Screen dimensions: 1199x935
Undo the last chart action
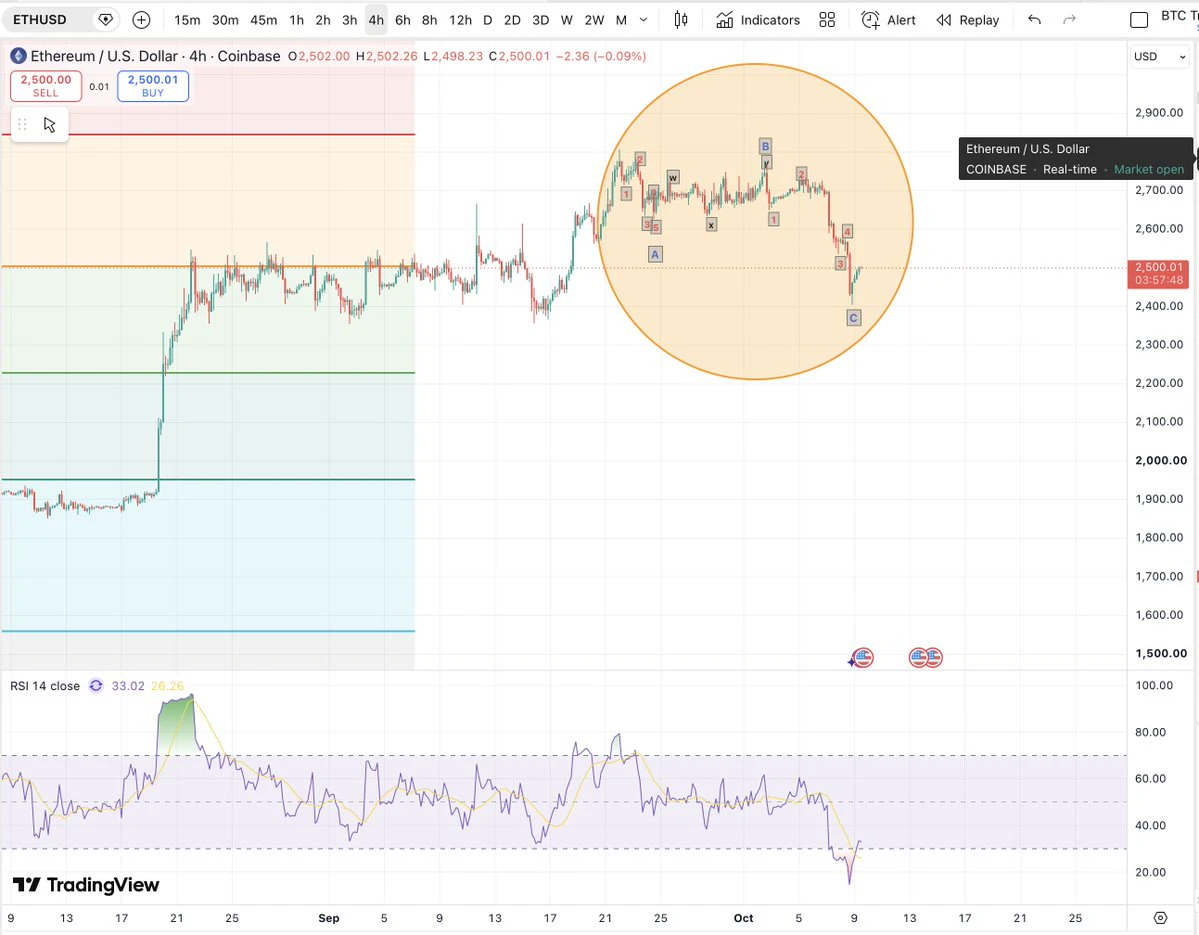coord(1034,20)
